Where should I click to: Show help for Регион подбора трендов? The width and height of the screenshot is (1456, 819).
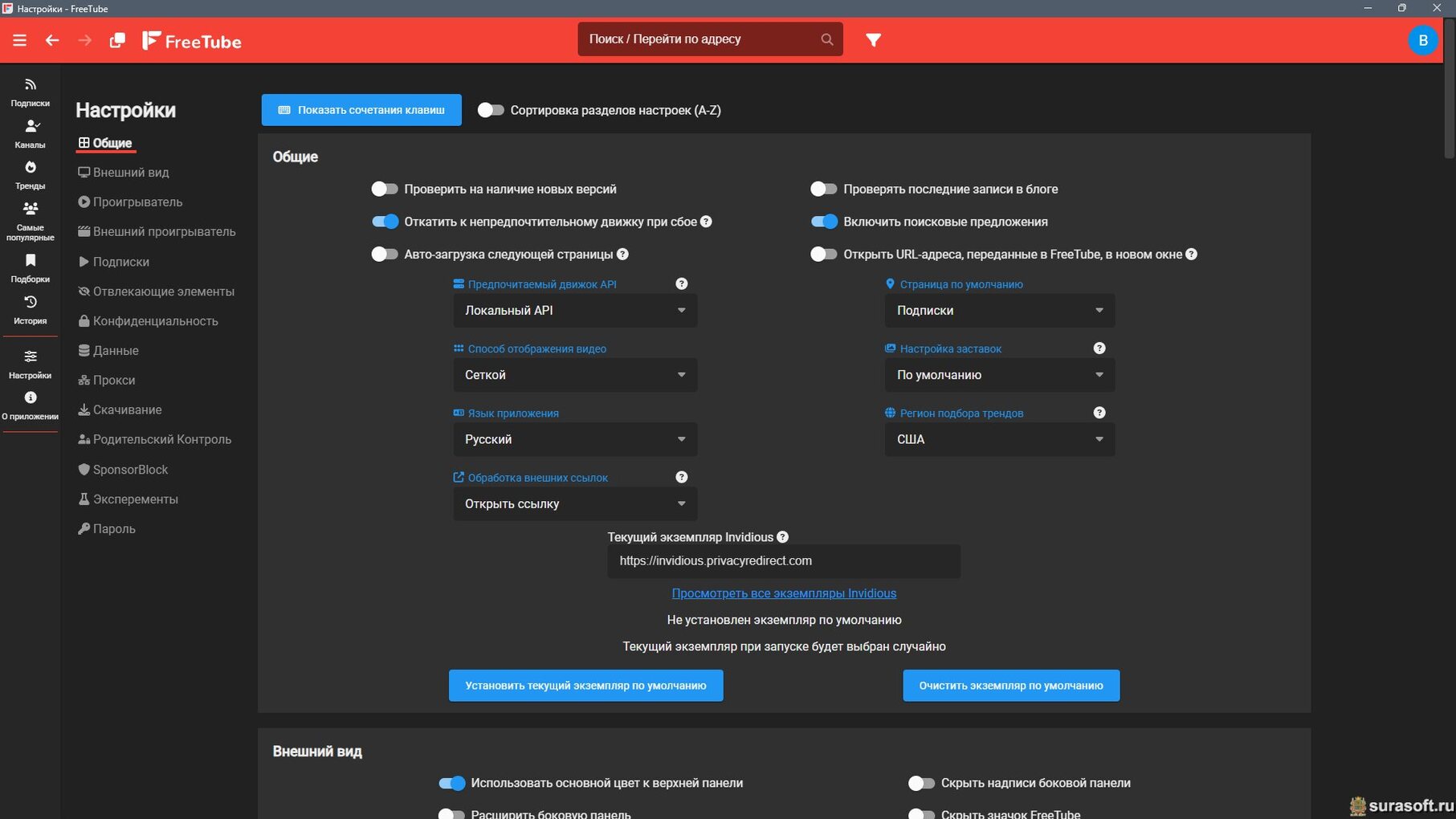(x=1099, y=413)
